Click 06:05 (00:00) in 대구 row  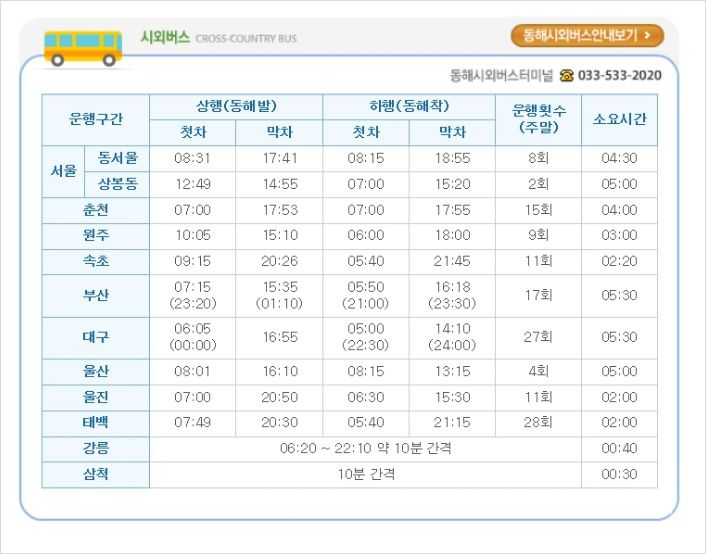pyautogui.click(x=193, y=337)
